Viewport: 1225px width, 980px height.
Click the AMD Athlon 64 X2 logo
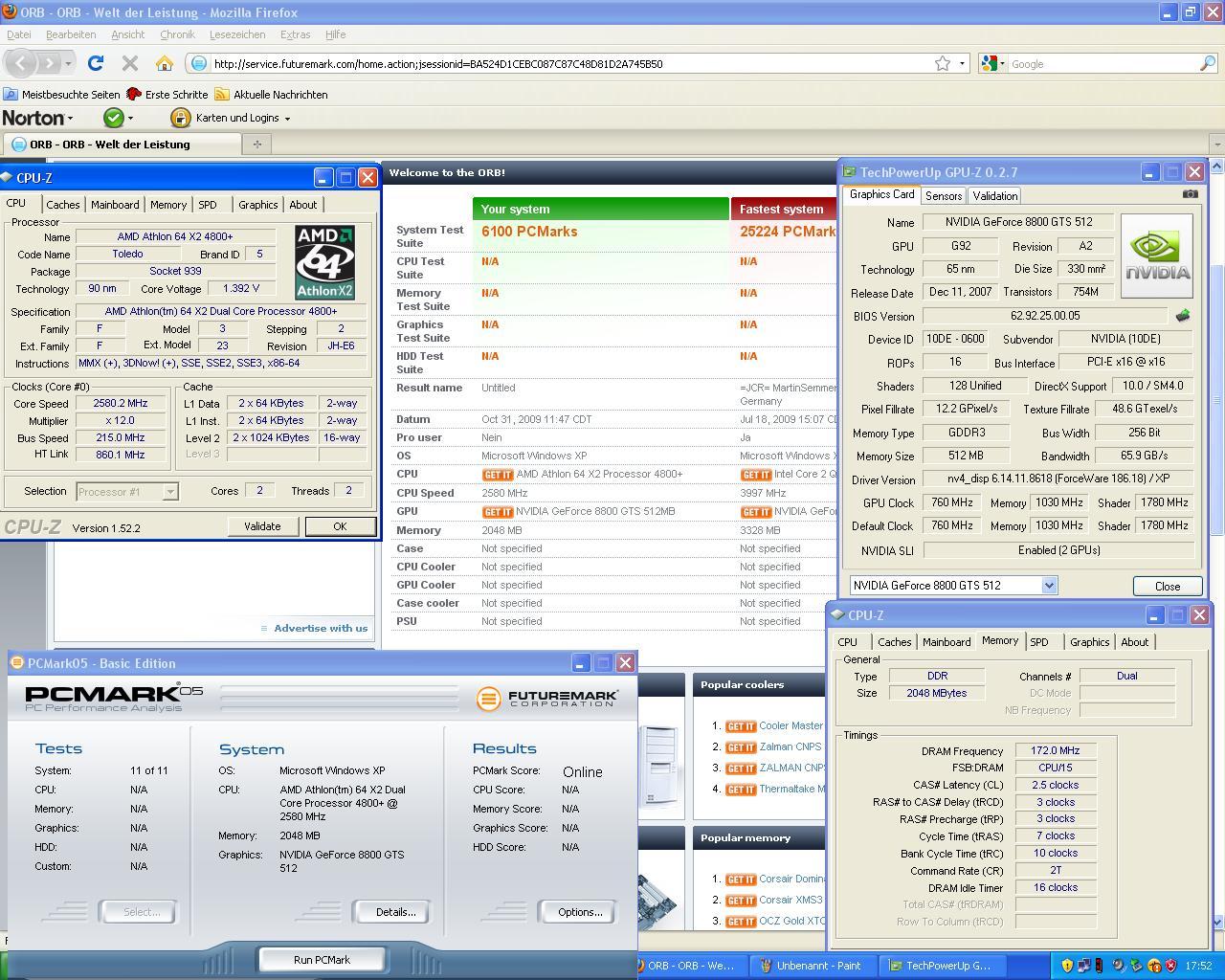(324, 261)
